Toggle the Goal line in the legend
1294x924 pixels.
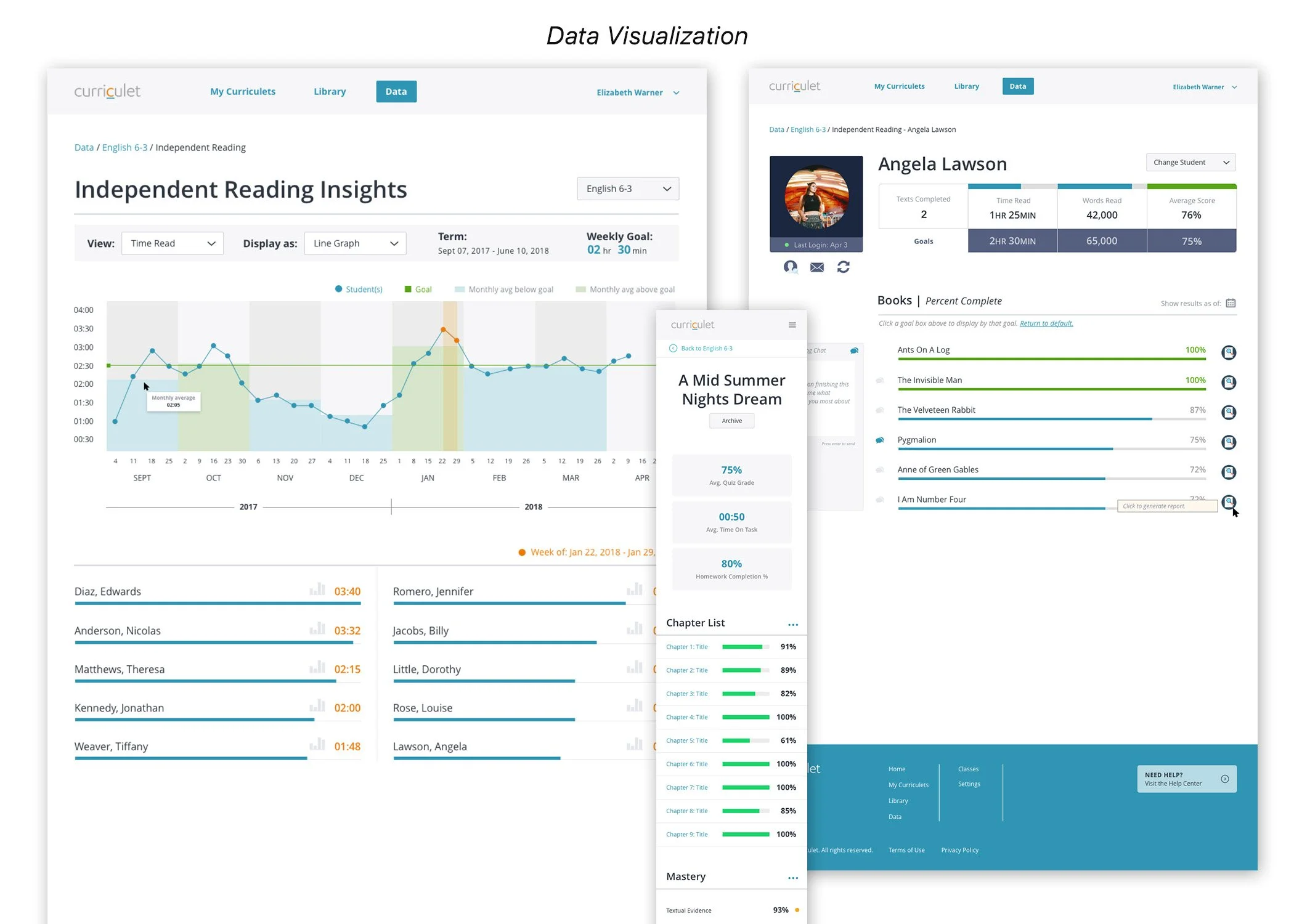pyautogui.click(x=418, y=289)
